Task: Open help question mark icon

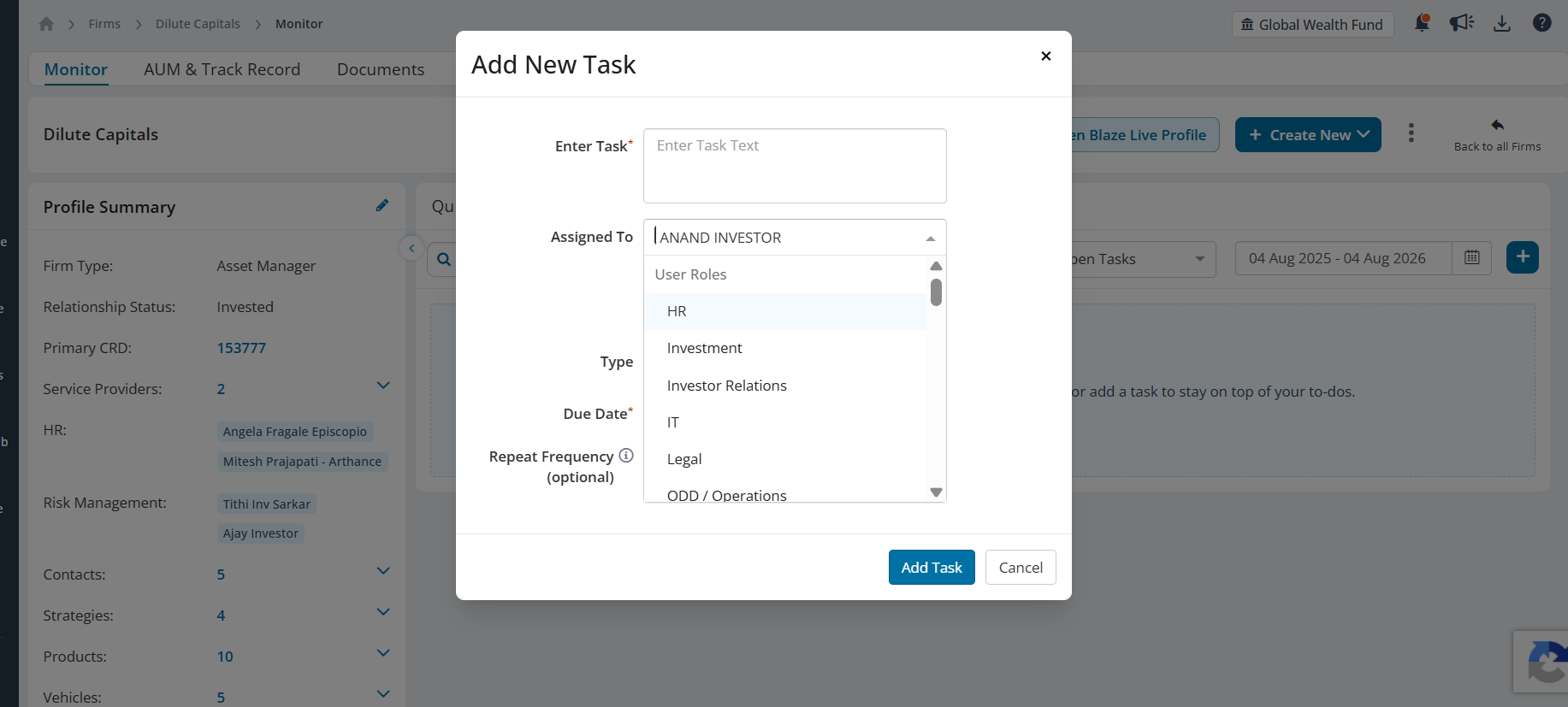Action: [1541, 23]
